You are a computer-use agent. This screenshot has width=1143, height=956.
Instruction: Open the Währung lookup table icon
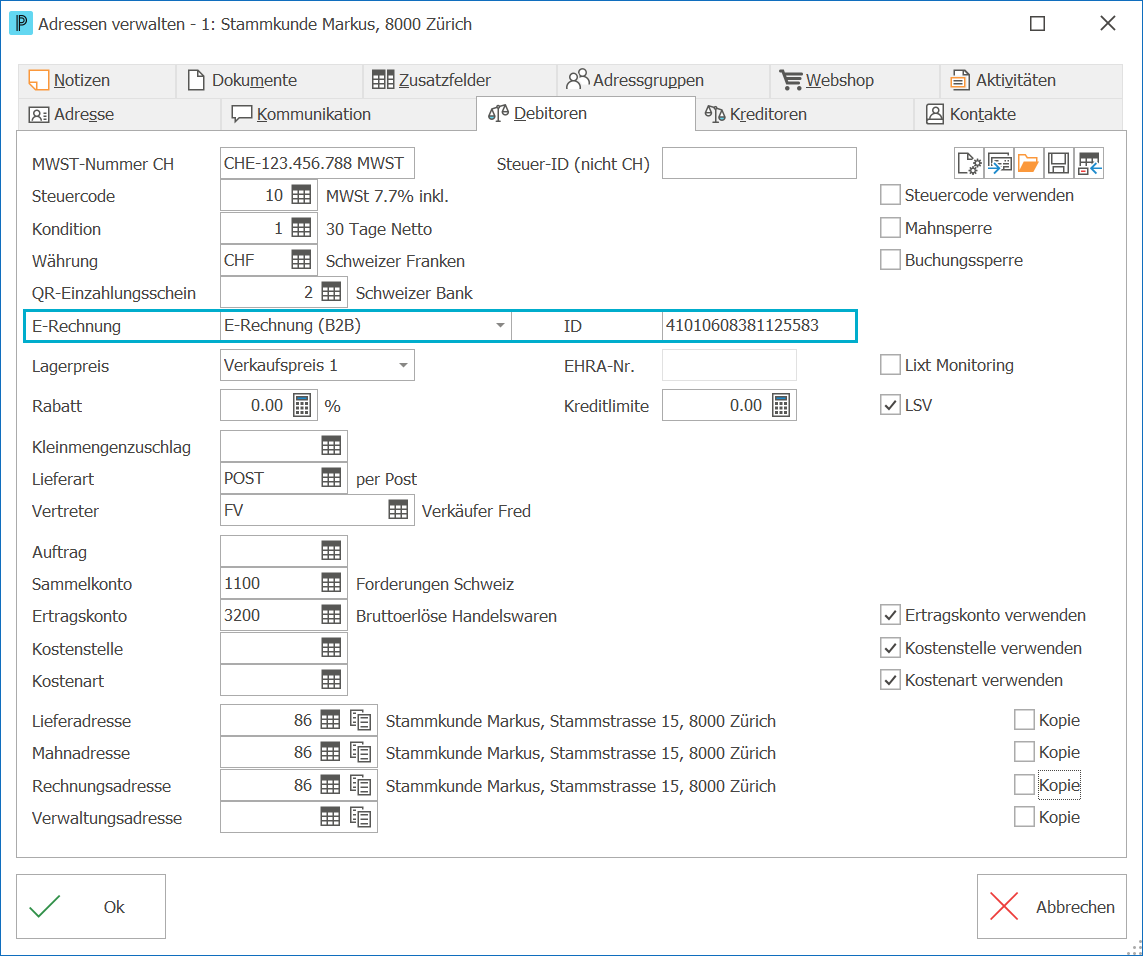pos(301,260)
